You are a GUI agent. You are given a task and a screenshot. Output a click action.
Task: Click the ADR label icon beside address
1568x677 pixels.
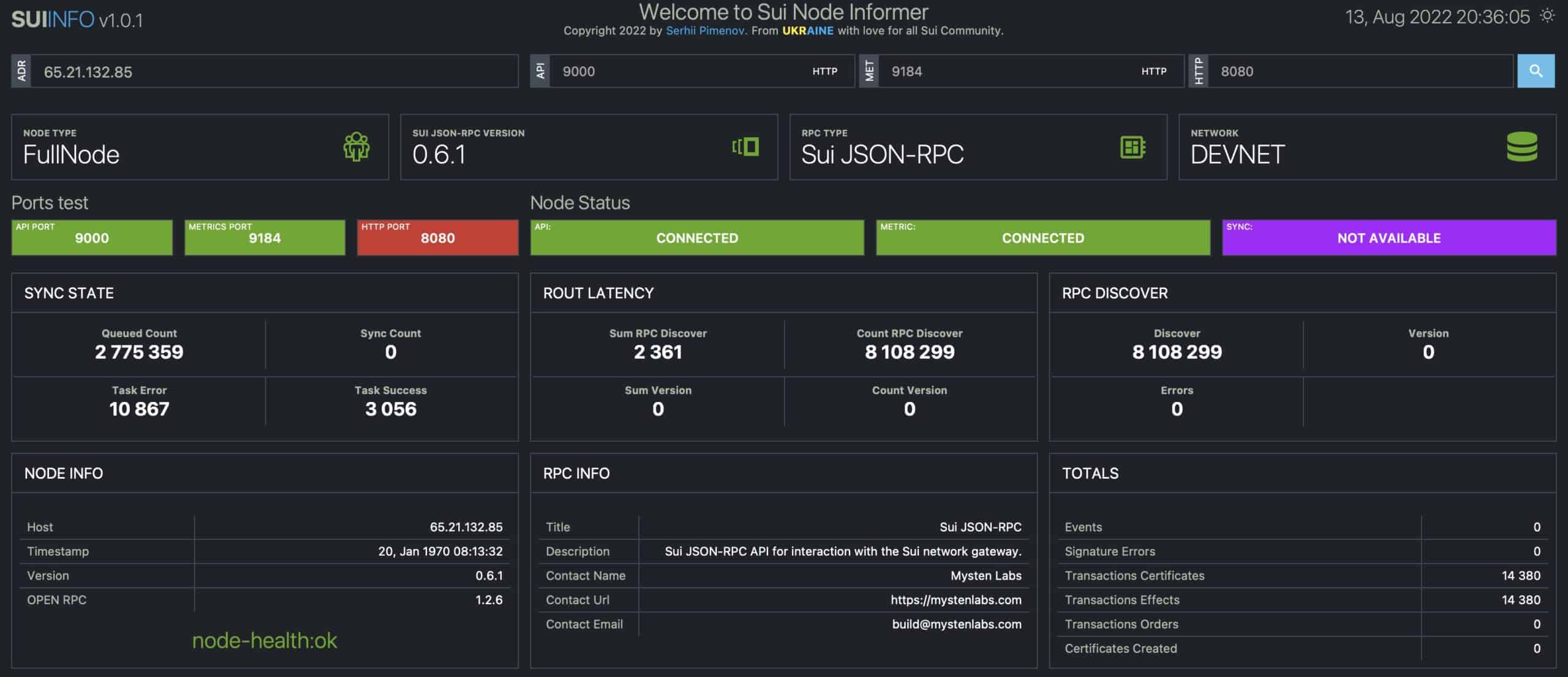(x=21, y=71)
